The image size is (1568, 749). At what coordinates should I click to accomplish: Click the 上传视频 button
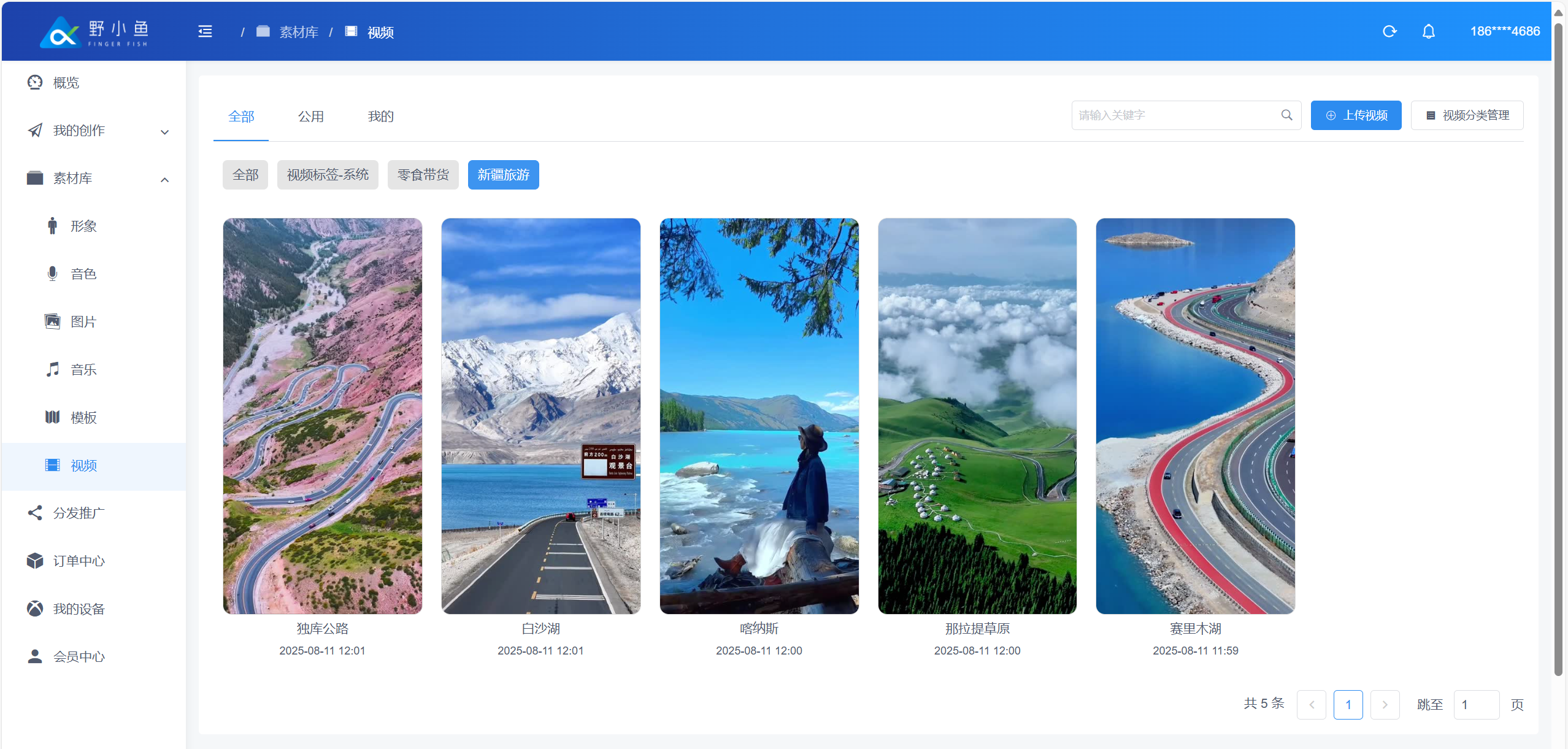click(1356, 115)
